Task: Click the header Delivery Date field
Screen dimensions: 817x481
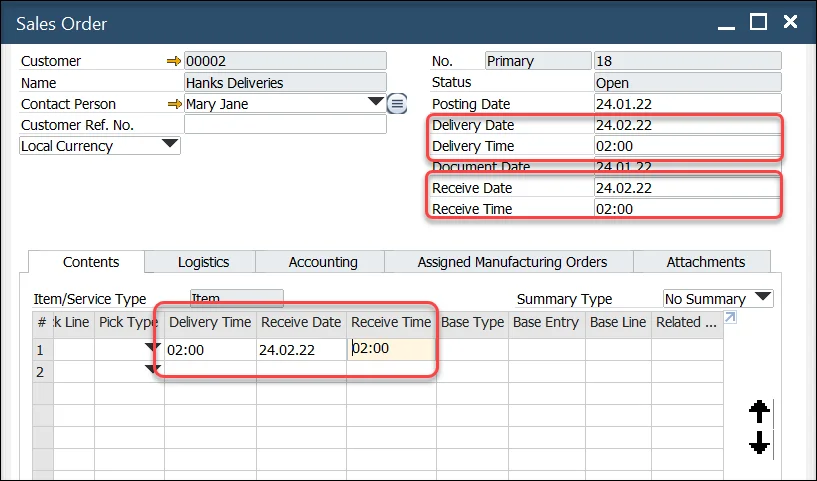Action: point(686,125)
